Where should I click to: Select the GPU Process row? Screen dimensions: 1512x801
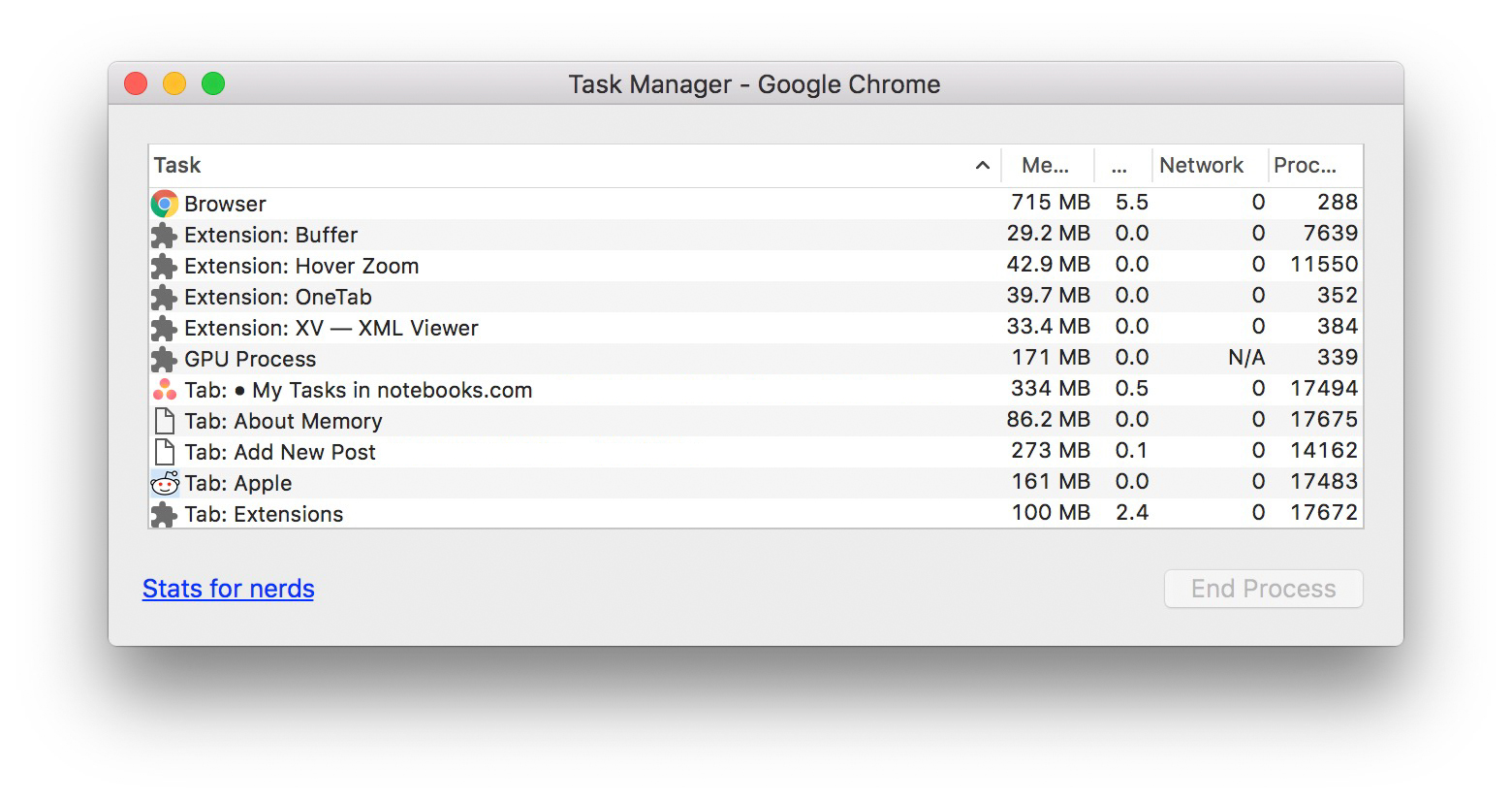756,359
